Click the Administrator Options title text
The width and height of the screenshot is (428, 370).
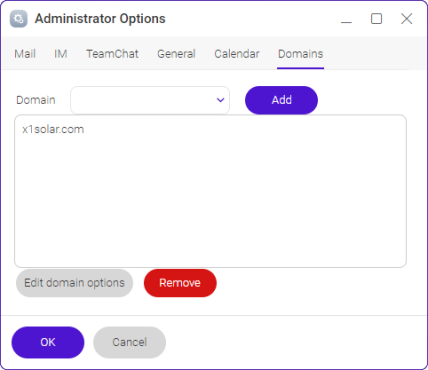tap(100, 19)
